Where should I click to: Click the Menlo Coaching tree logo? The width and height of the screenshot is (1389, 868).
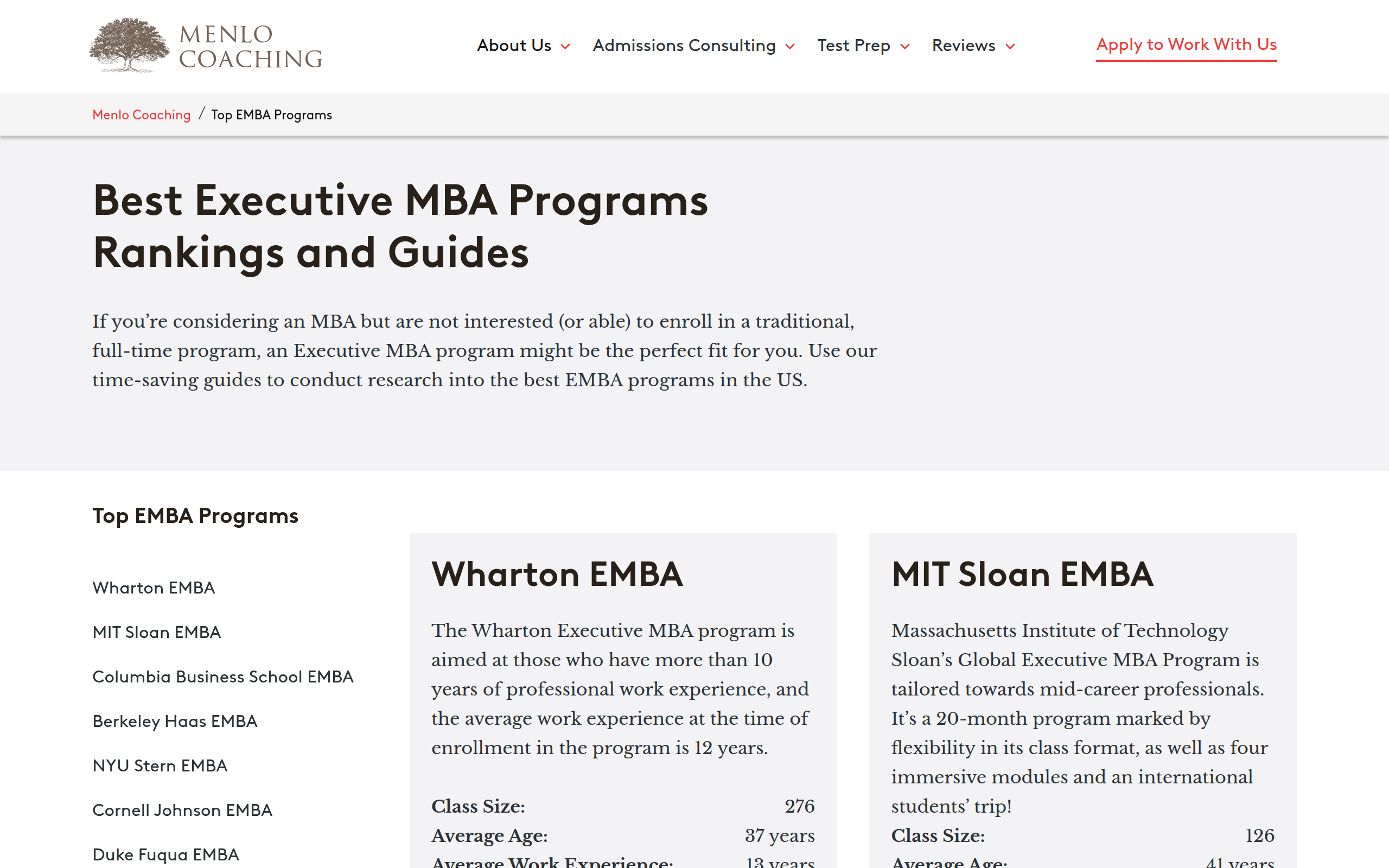tap(130, 46)
